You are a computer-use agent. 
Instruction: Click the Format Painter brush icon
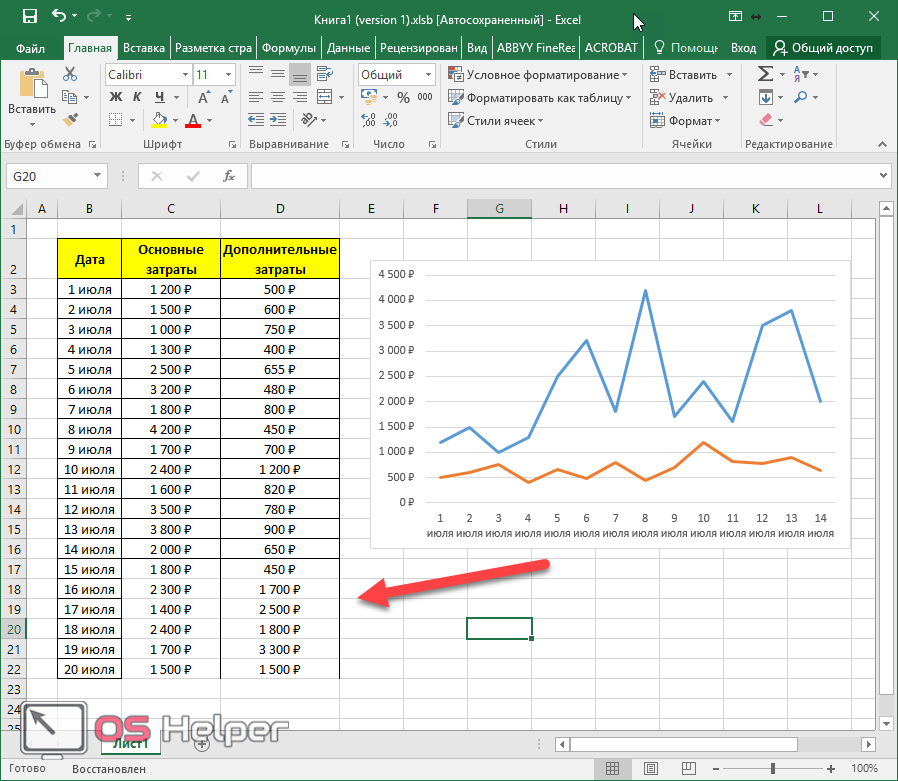(x=70, y=120)
